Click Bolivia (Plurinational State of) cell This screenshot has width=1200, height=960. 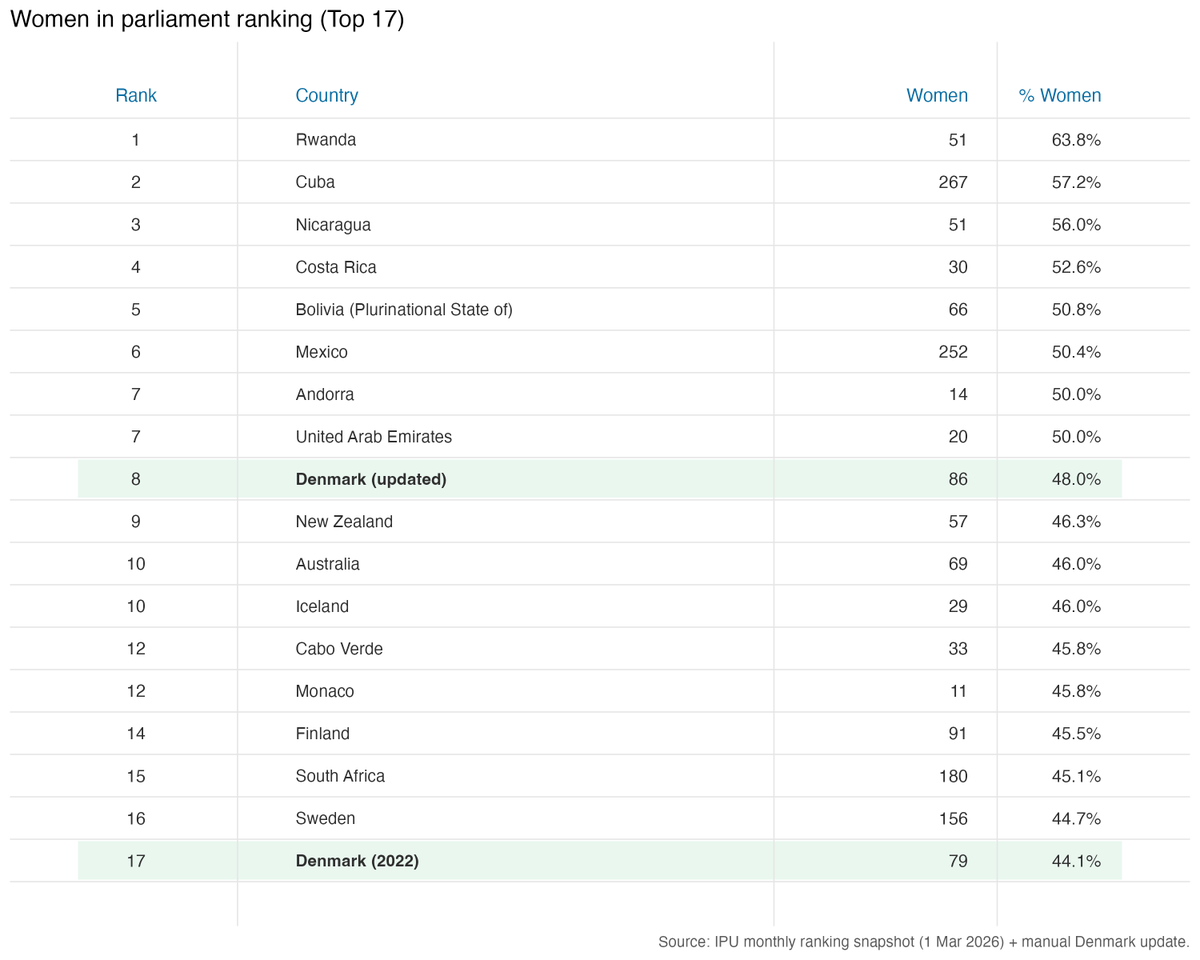click(404, 310)
